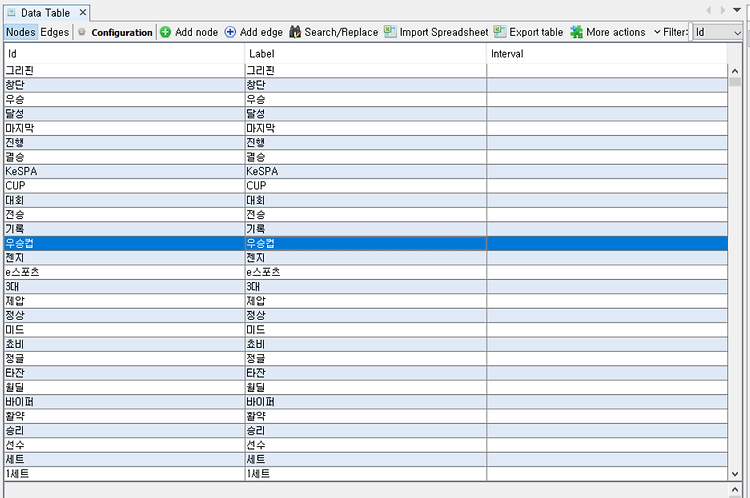Image resolution: width=750 pixels, height=498 pixels.
Task: Sort by the Interval column header
Action: click(x=607, y=54)
